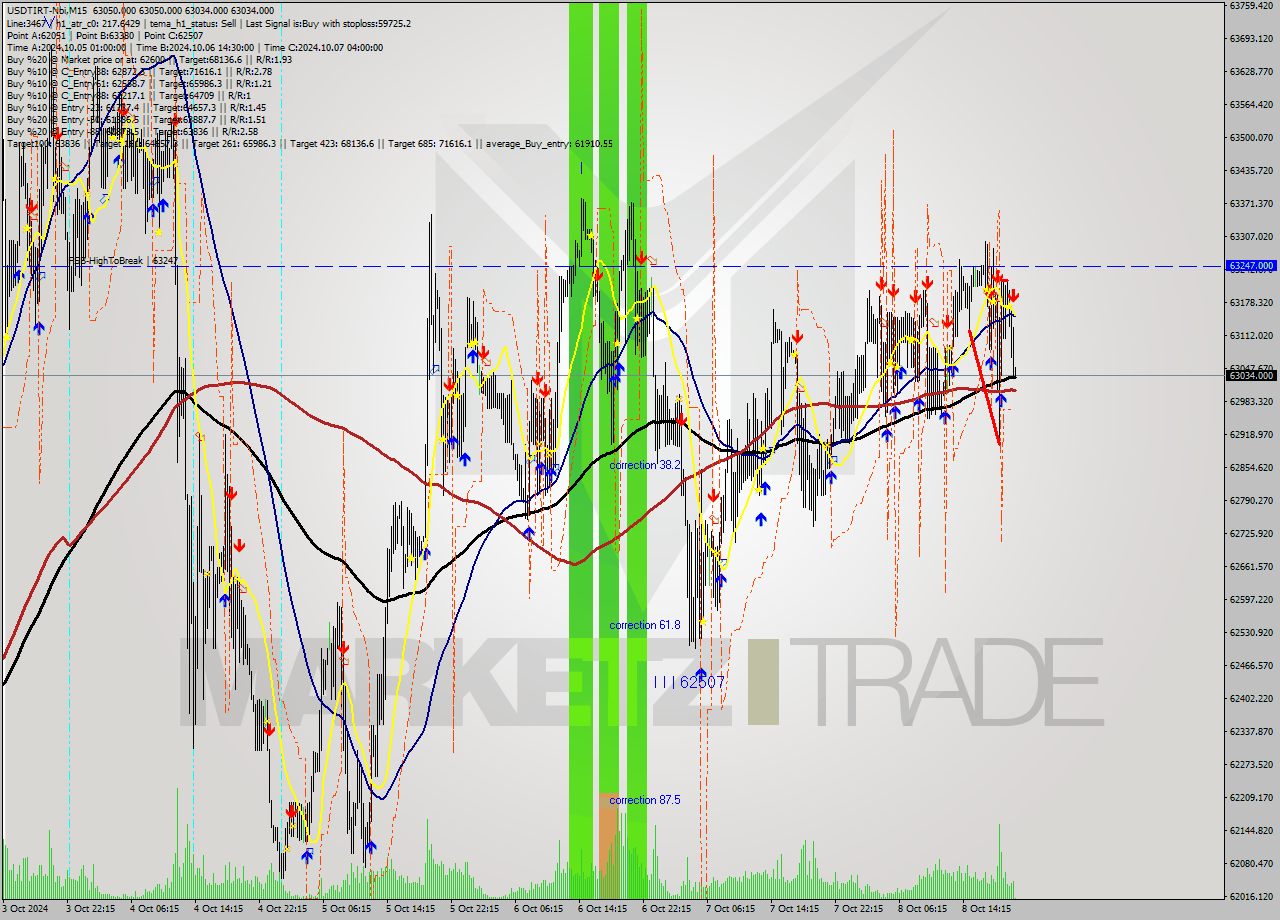1280x920 pixels.
Task: Click the '5 Oct 22:15' time axis label
Action: pyautogui.click(x=475, y=909)
